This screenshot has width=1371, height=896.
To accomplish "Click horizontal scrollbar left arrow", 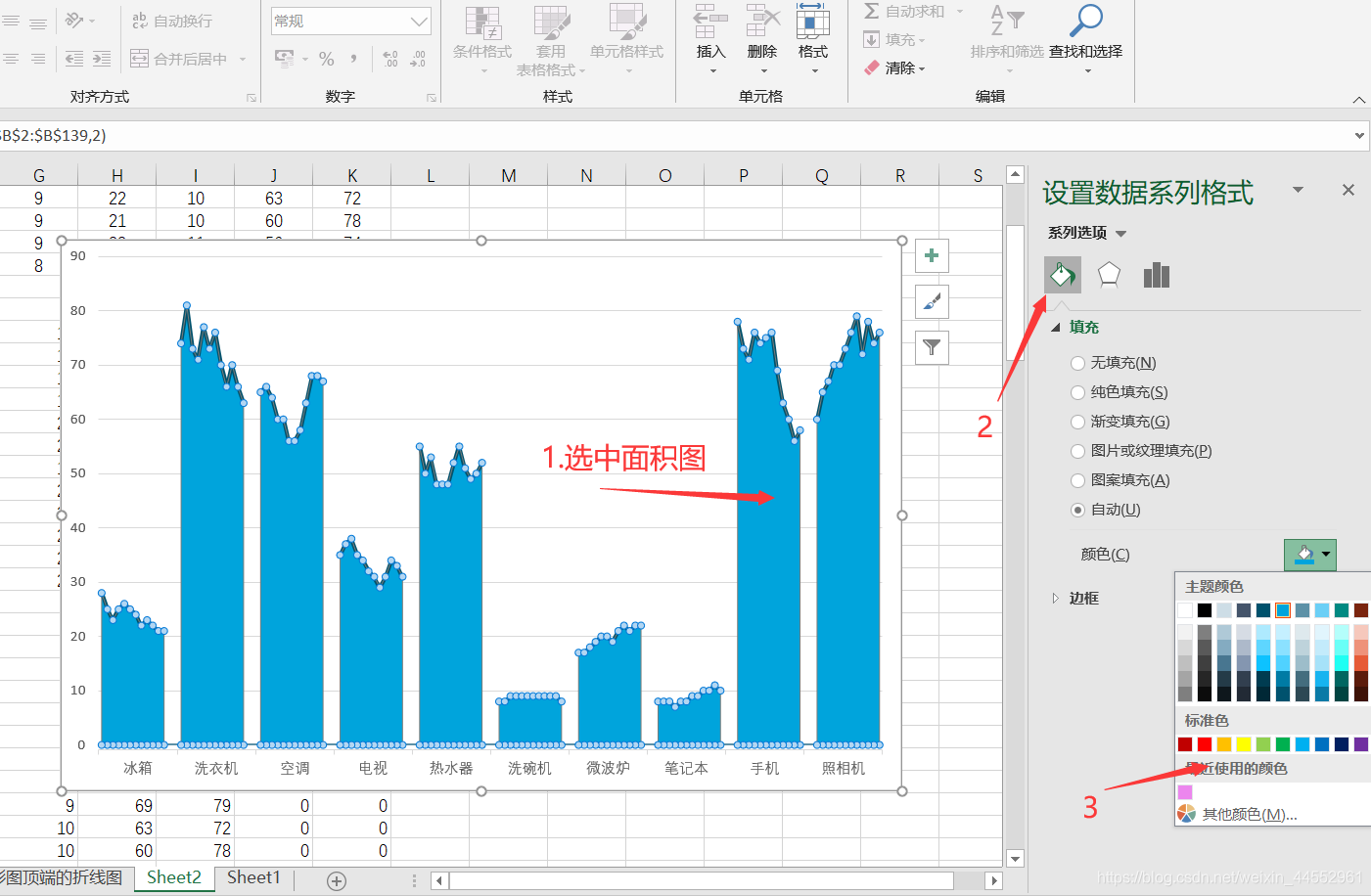I will click(x=439, y=881).
